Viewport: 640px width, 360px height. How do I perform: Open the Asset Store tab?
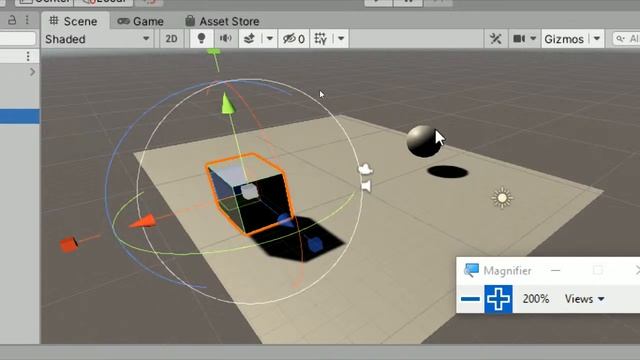222,21
